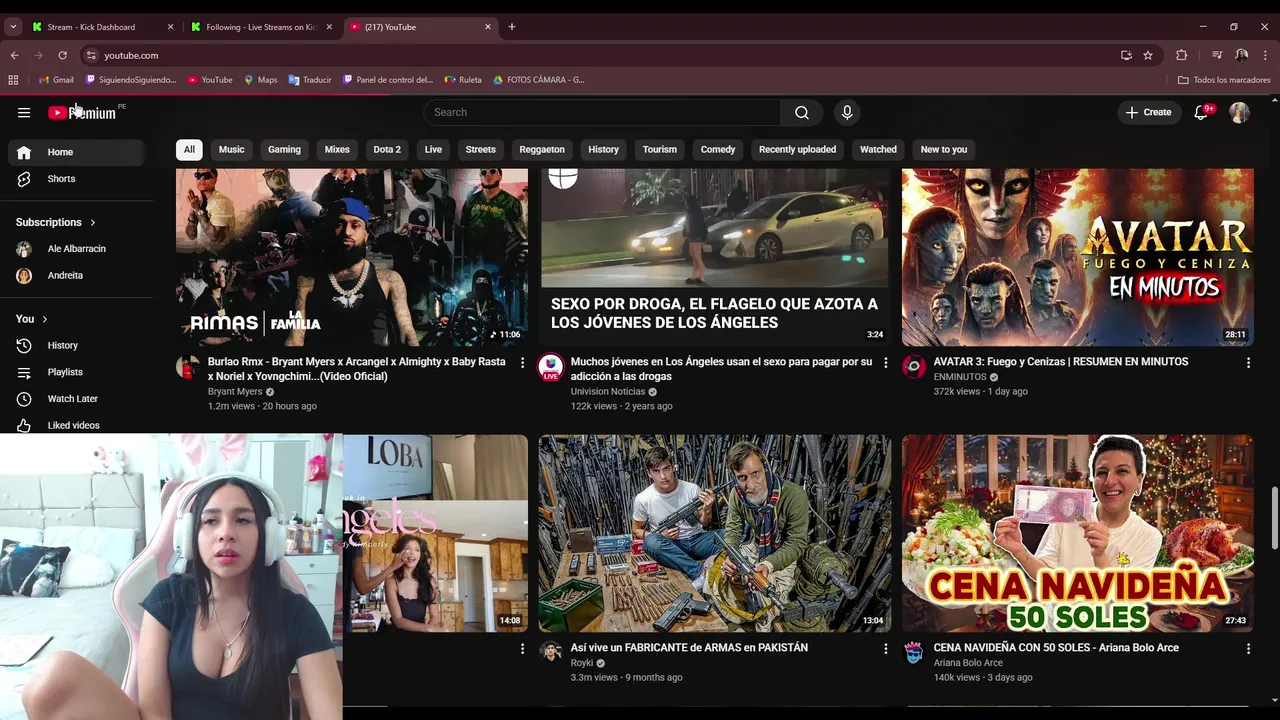
Task: Open Liked videos in sidebar
Action: [76, 425]
